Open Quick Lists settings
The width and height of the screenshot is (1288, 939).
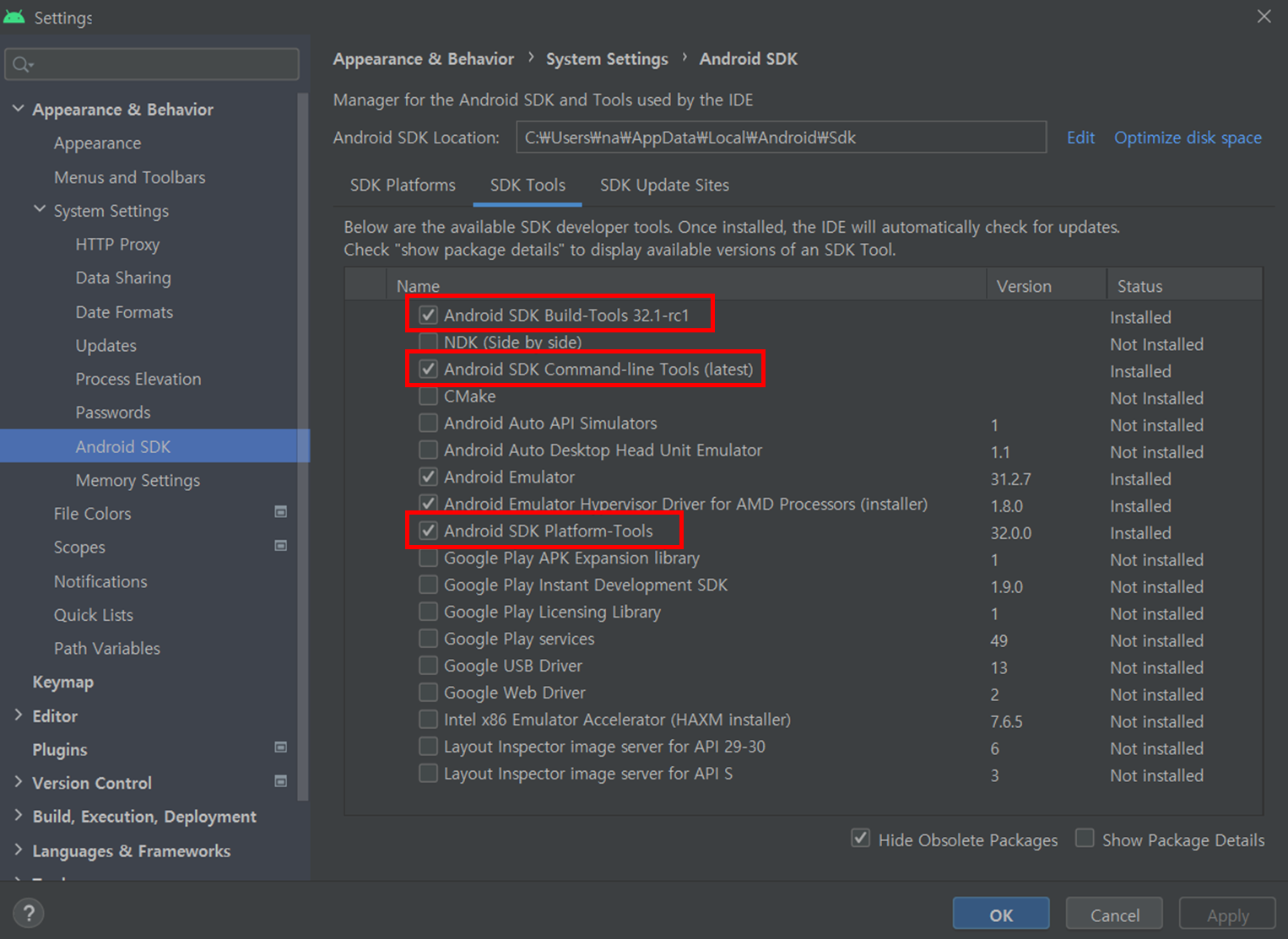94,615
